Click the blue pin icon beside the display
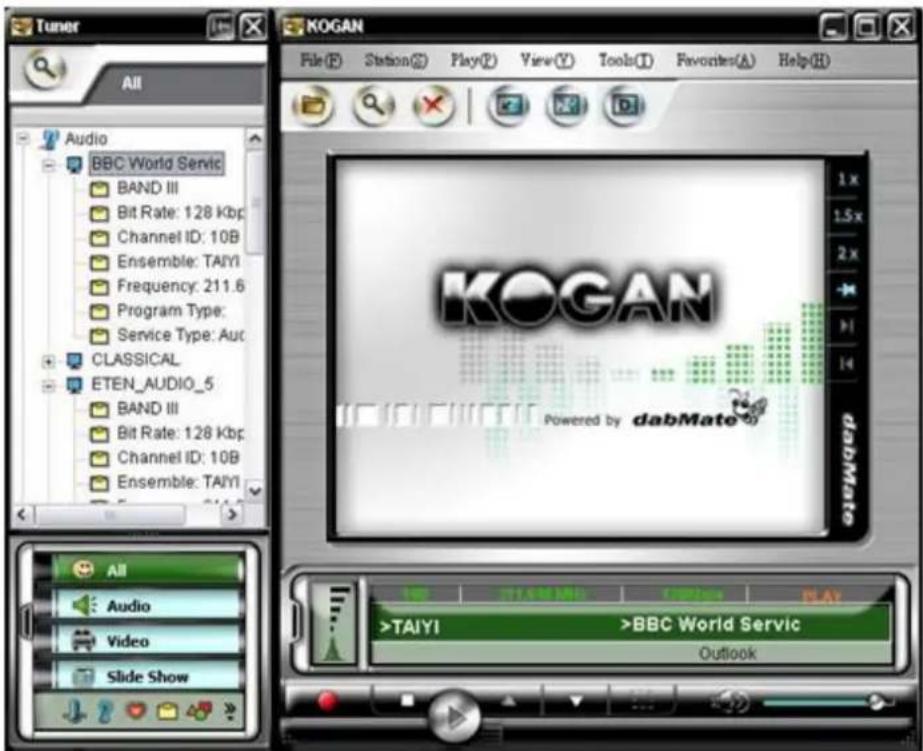Image resolution: width=923 pixels, height=751 pixels. (x=846, y=290)
